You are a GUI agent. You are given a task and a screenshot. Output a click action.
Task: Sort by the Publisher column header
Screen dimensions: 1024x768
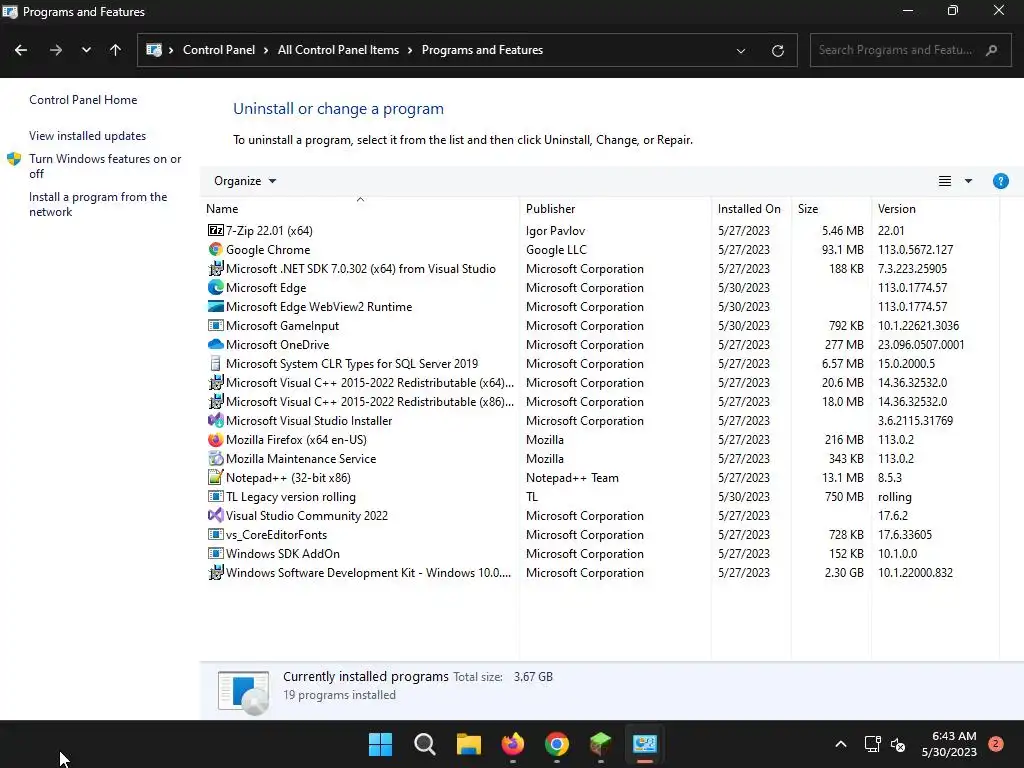[615, 208]
